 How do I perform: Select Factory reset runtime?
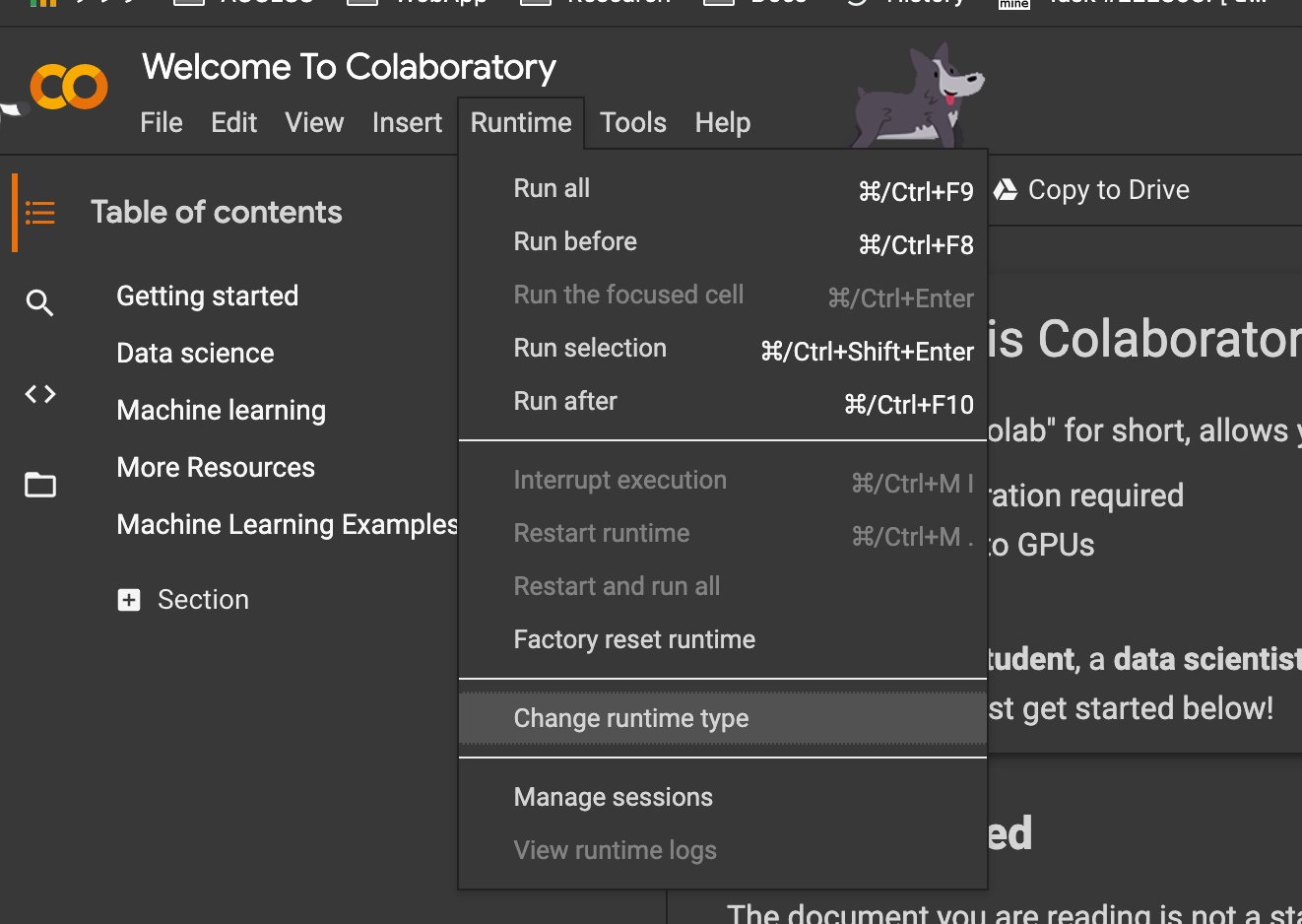pos(634,640)
